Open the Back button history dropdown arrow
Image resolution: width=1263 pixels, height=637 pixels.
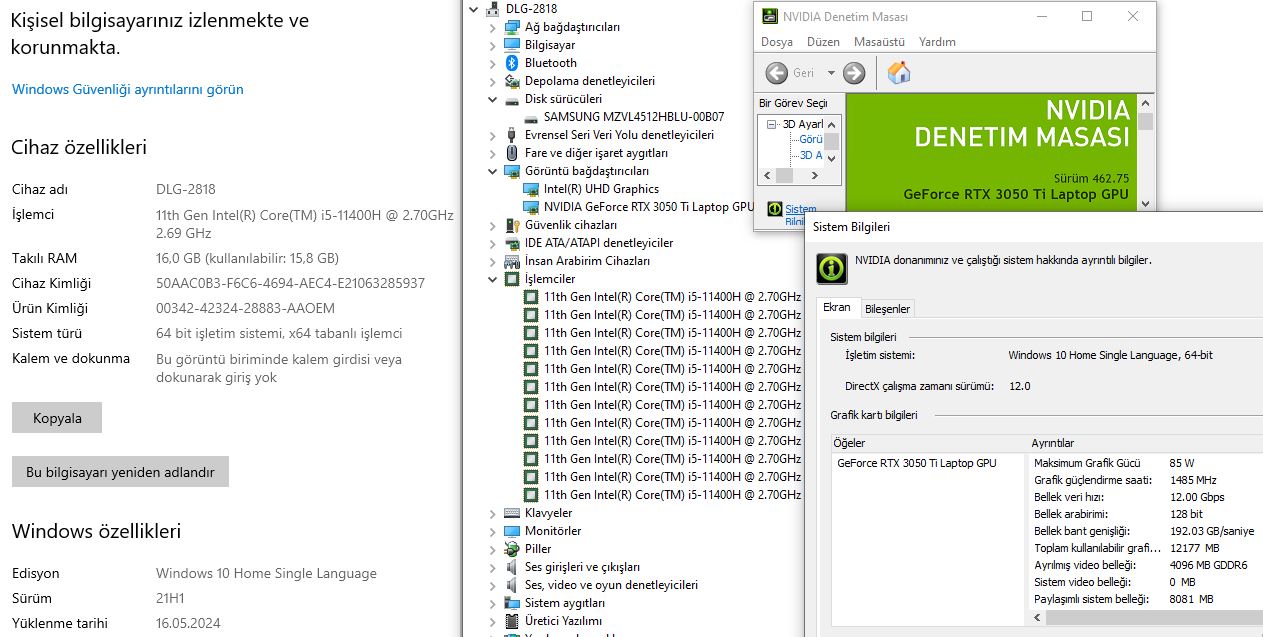831,73
